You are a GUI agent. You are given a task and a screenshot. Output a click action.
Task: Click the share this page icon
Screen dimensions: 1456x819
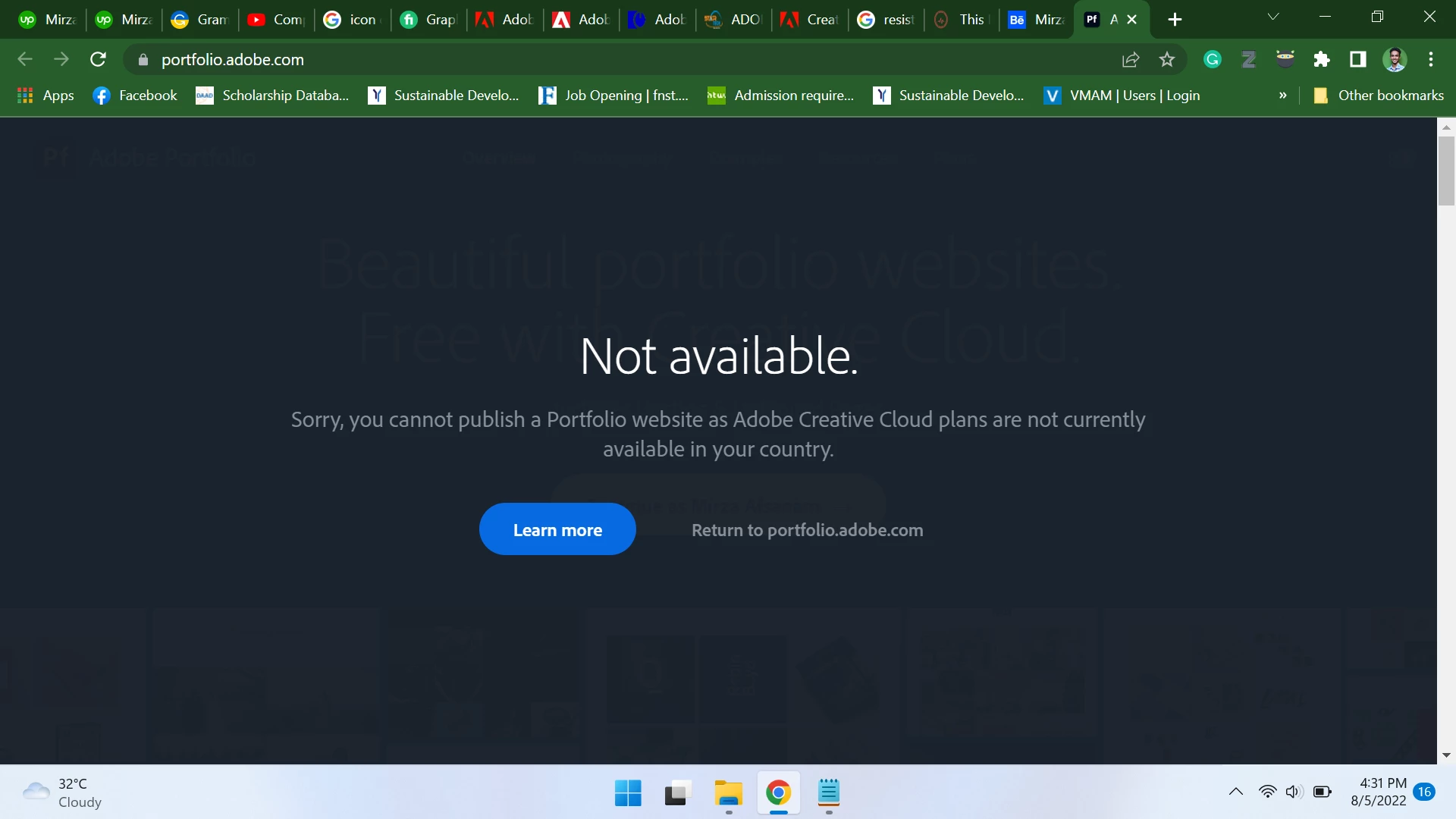[1131, 59]
